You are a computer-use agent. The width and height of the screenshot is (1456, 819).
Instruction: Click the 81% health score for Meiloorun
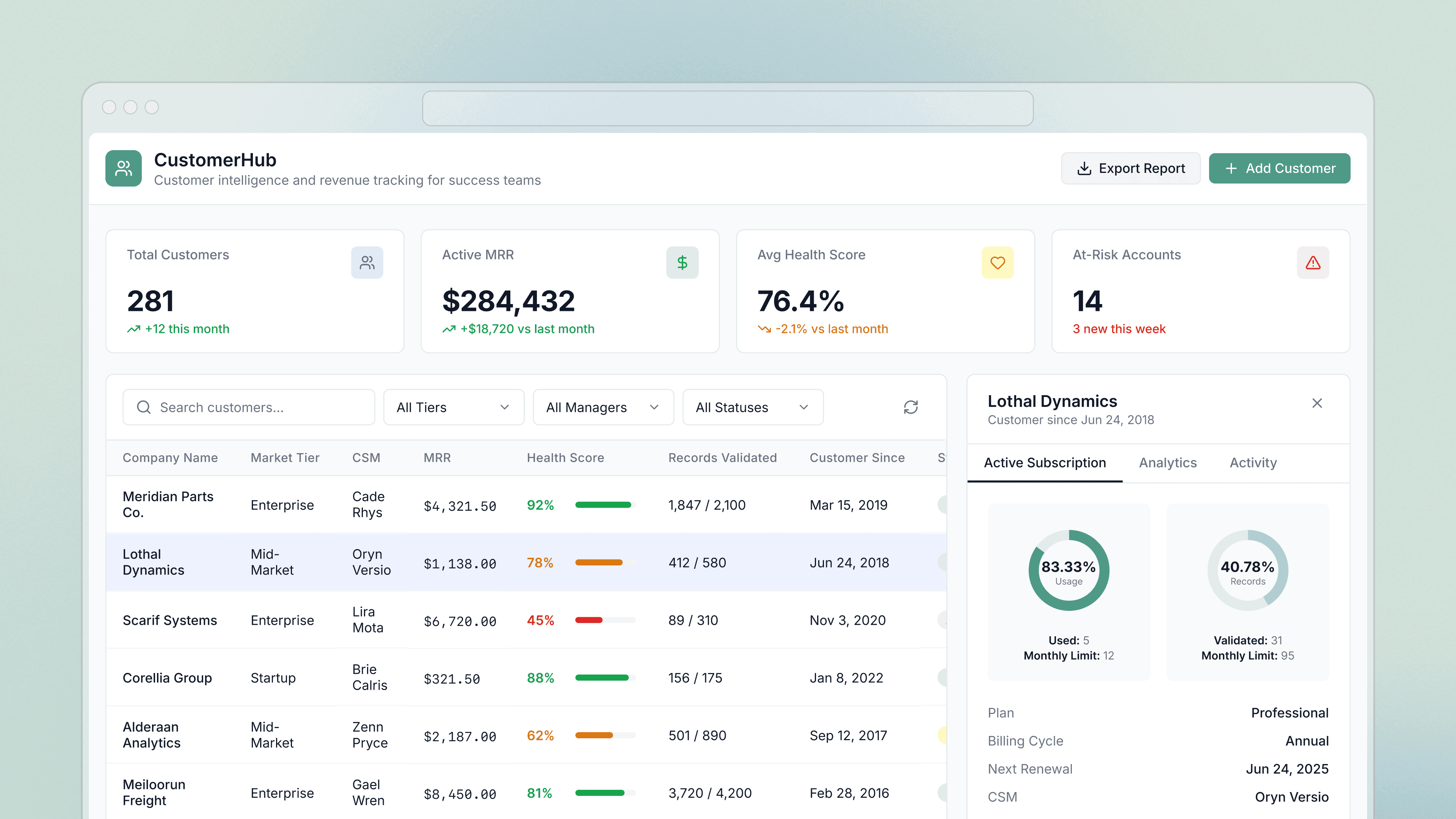[539, 793]
